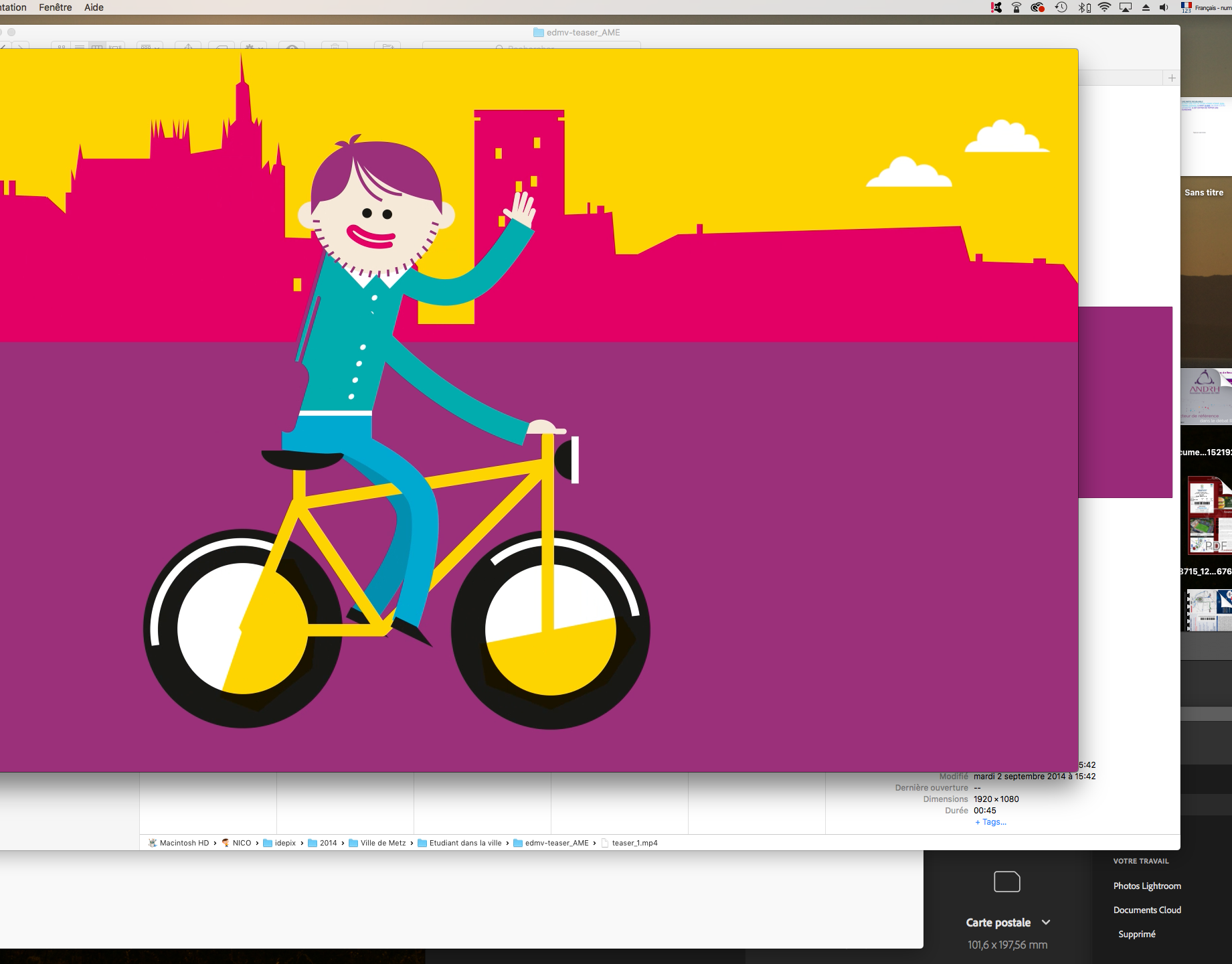
Task: Open the Fenêtre menu
Action: coord(55,7)
